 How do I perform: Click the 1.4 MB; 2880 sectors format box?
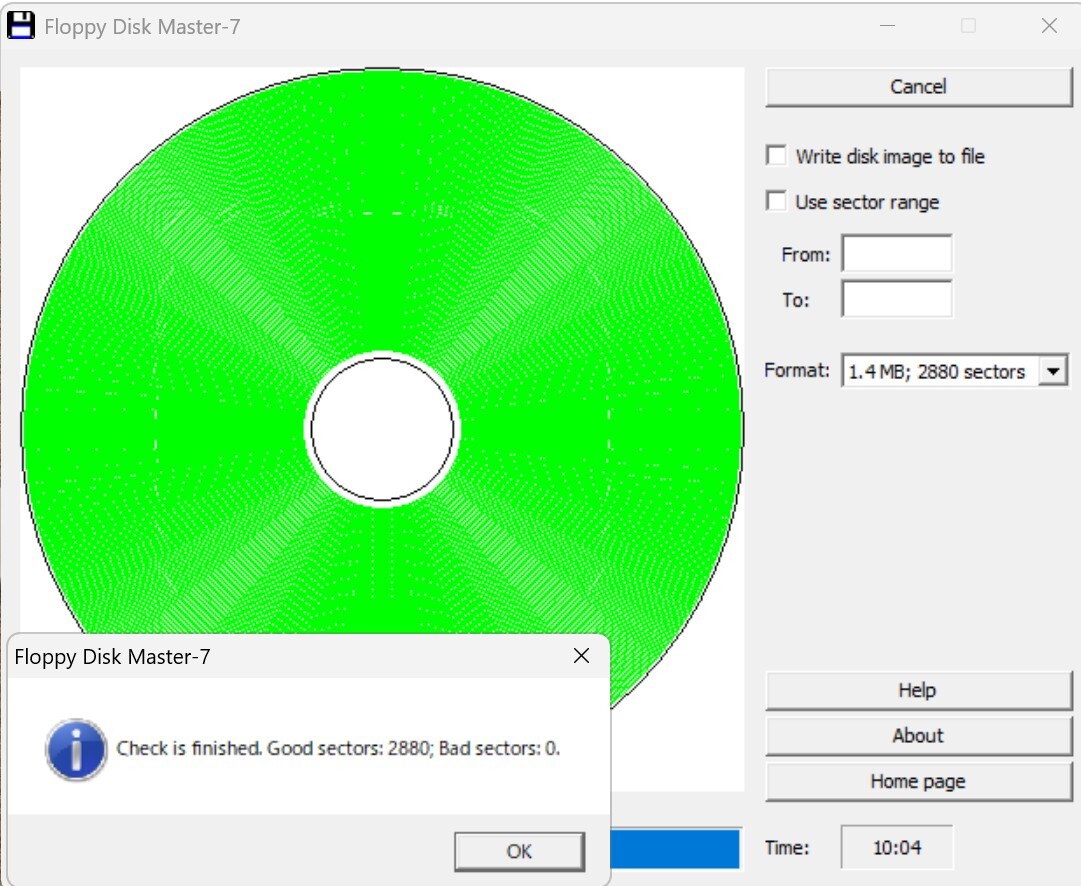[936, 371]
